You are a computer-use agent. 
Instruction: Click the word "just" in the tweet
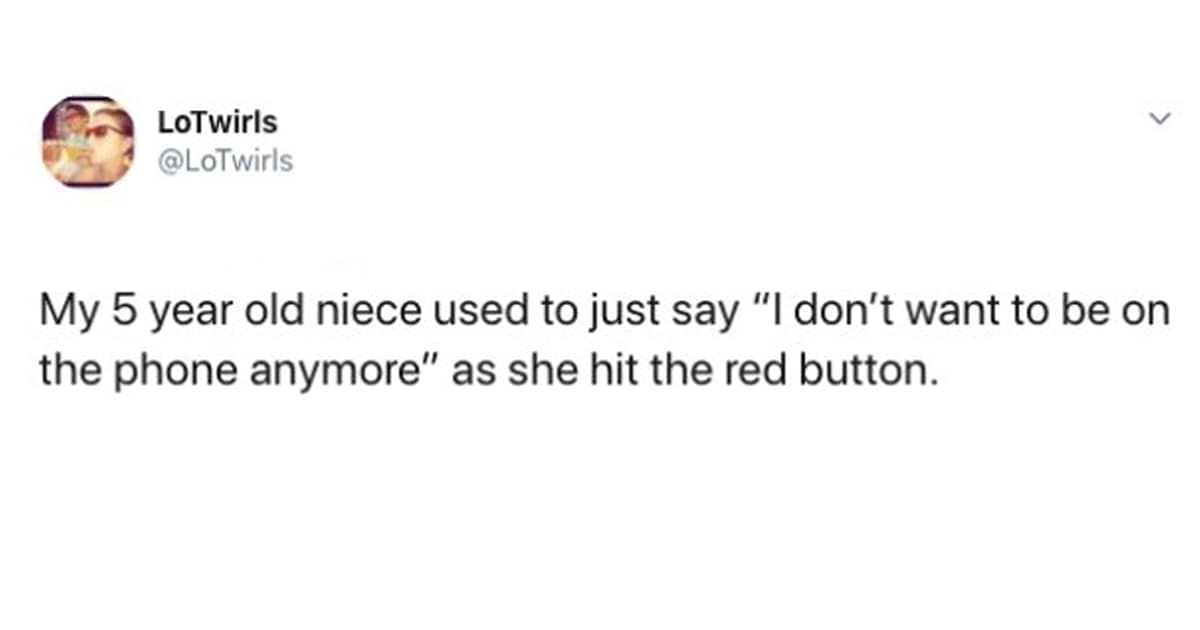click(590, 313)
